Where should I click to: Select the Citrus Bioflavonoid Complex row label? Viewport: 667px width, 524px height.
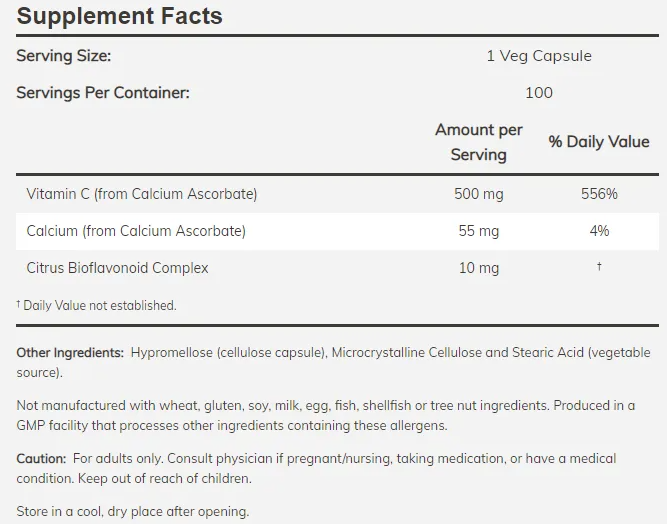click(118, 268)
